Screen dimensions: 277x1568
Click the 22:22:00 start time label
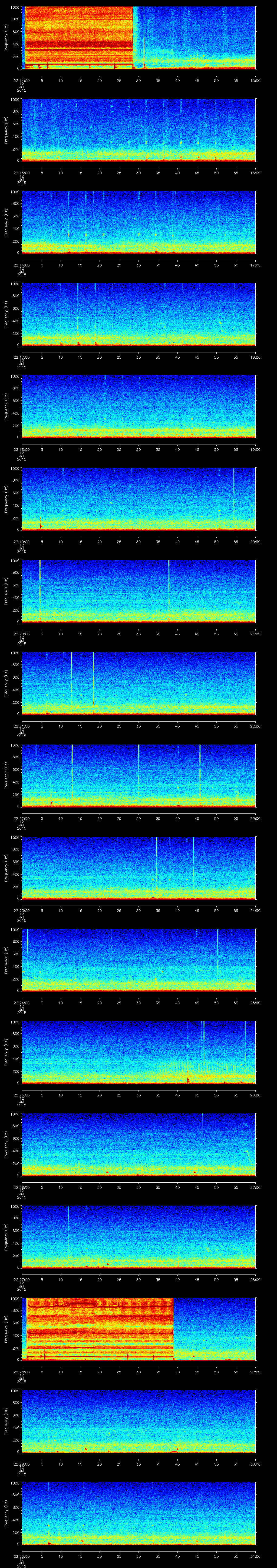pyautogui.click(x=21, y=818)
